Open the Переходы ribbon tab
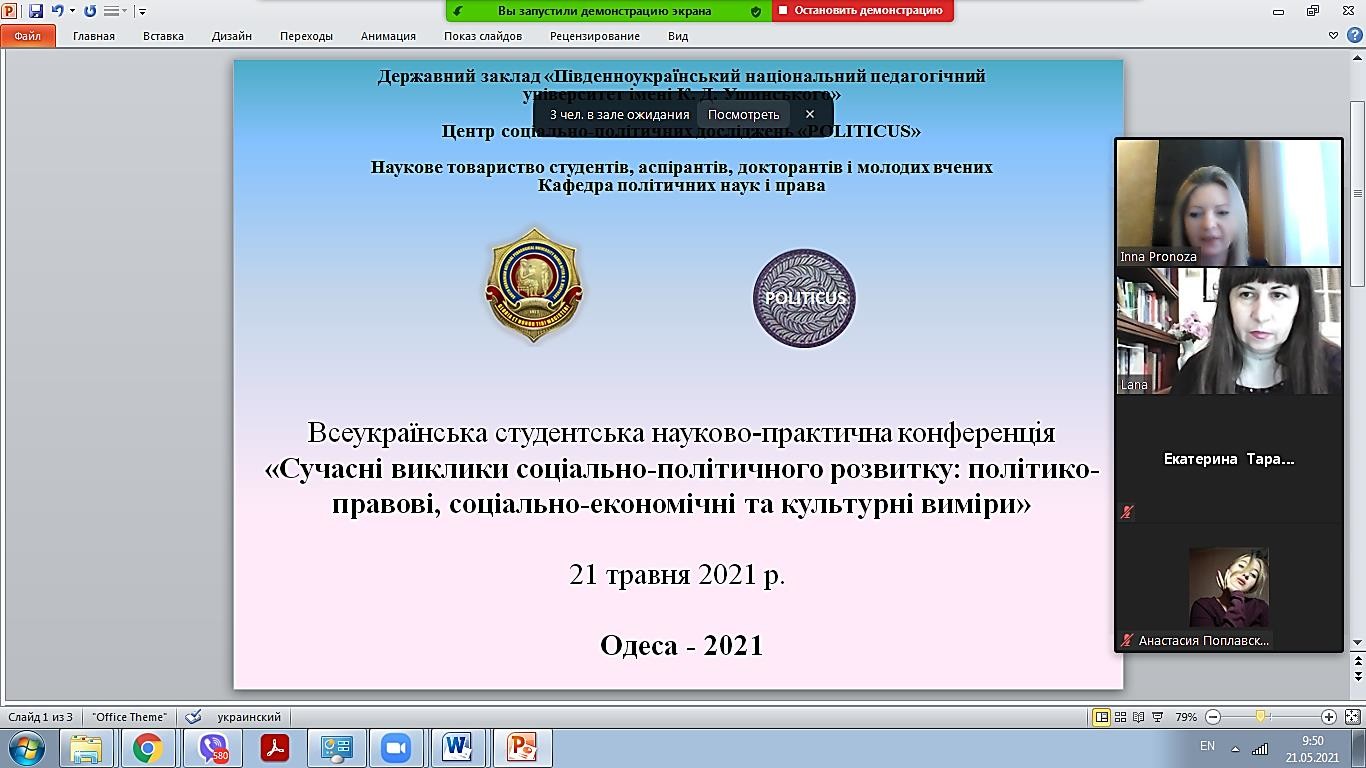The width and height of the screenshot is (1366, 768). click(306, 36)
